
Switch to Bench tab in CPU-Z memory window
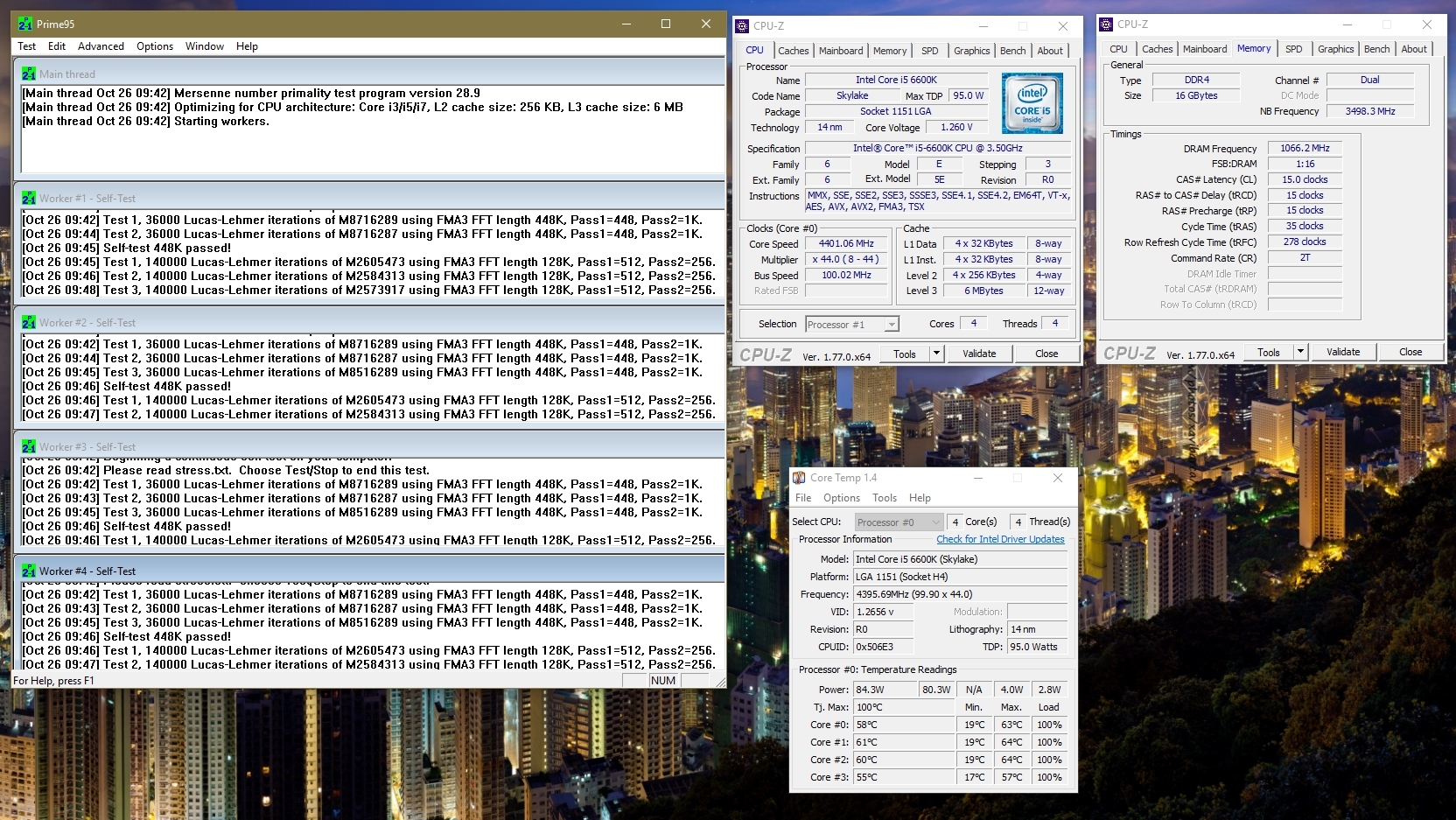[1376, 49]
